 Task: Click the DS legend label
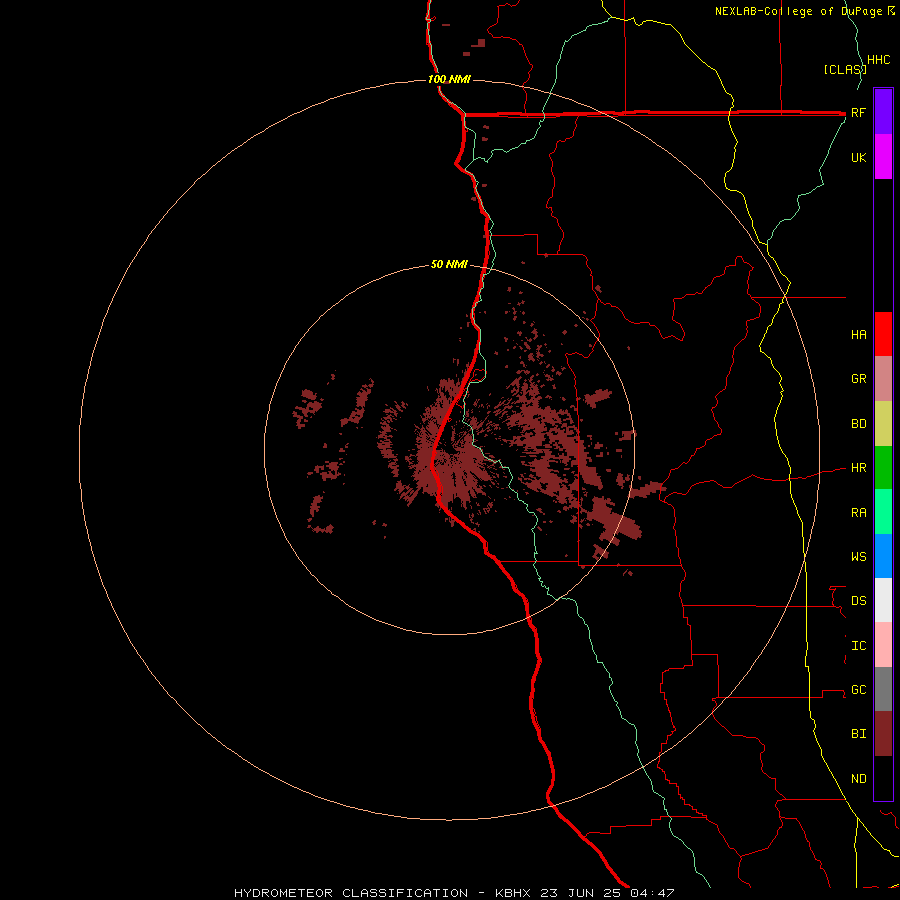pos(859,600)
